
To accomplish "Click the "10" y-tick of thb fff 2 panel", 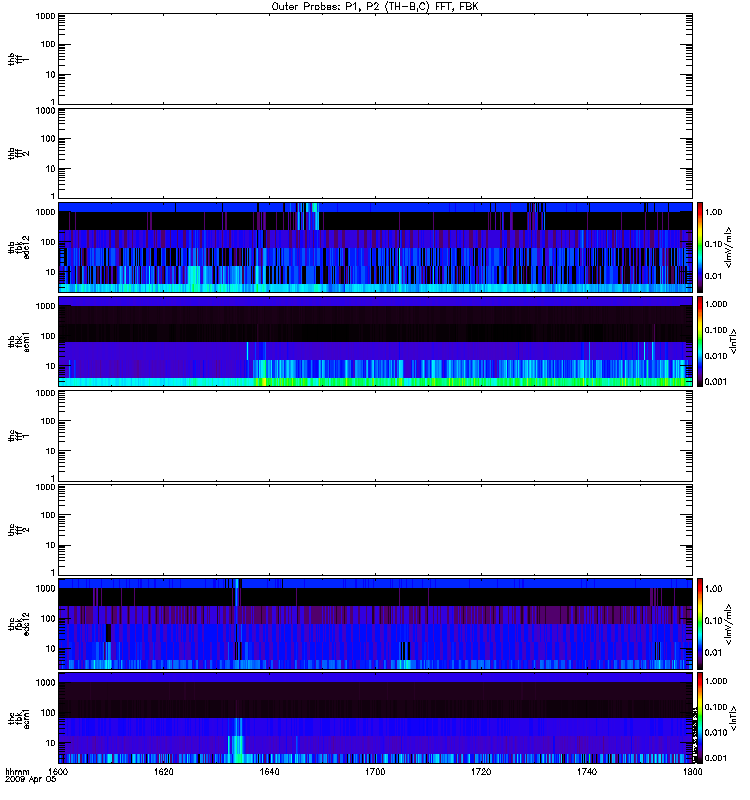I will coord(51,169).
